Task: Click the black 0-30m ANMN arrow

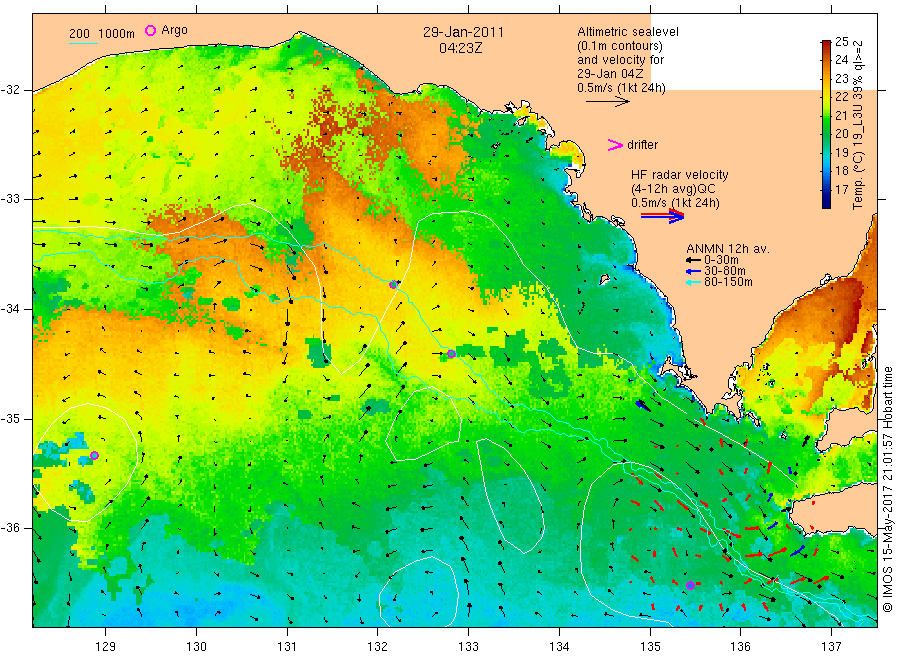Action: pyautogui.click(x=694, y=260)
